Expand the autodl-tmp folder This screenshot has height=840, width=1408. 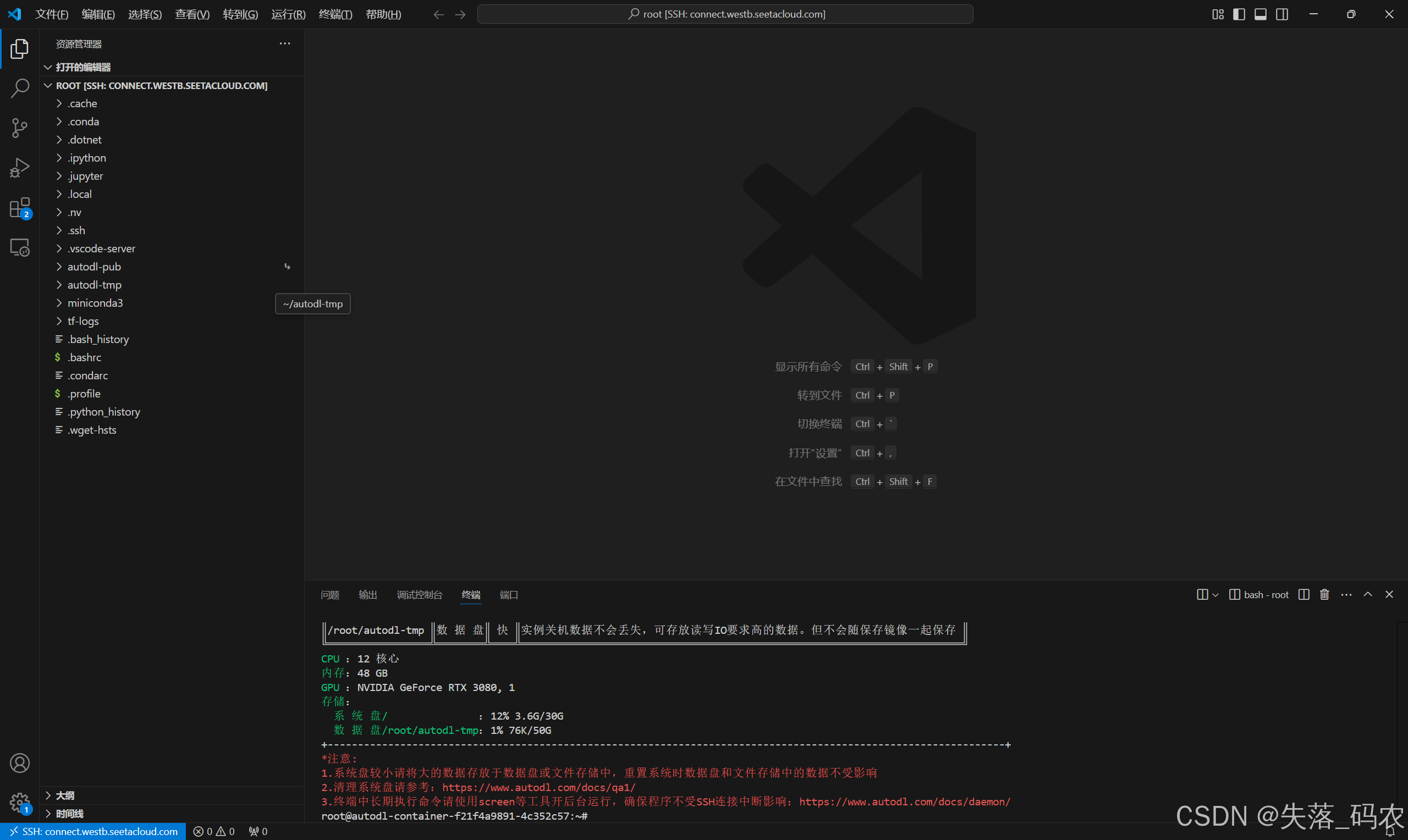(94, 285)
